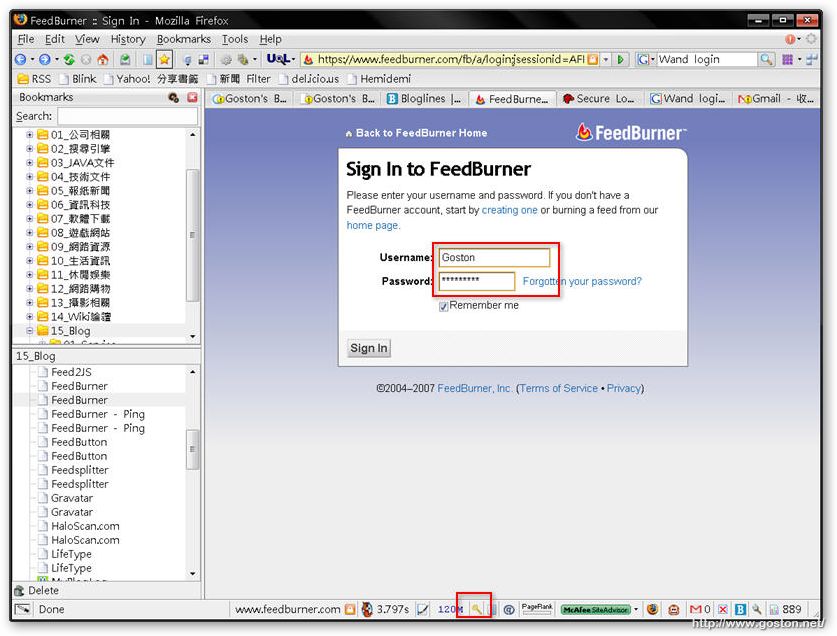This screenshot has height=636, width=837.
Task: Click the PageRank indicator in status bar
Action: coord(537,608)
